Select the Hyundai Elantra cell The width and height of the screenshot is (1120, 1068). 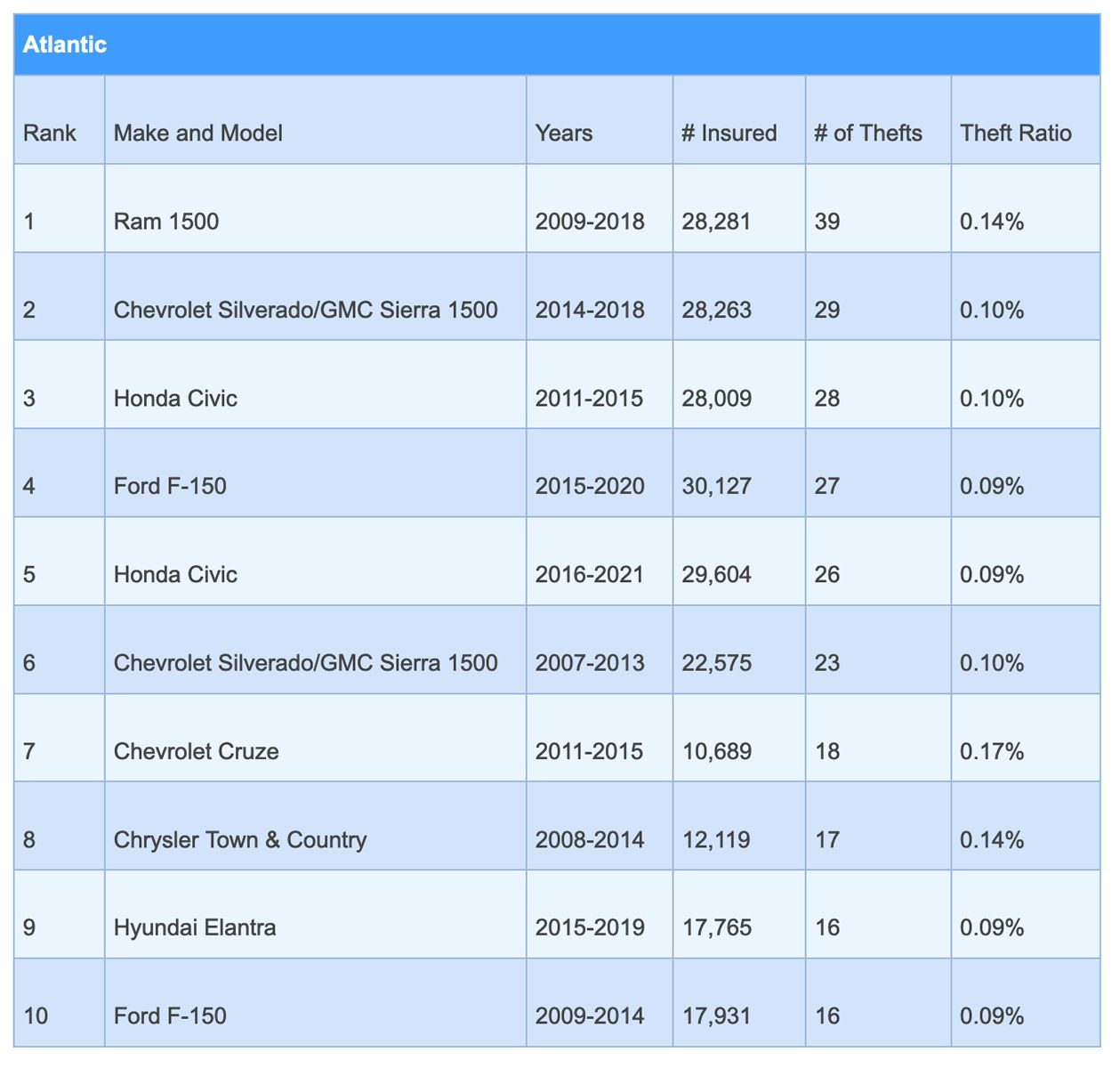pyautogui.click(x=195, y=928)
